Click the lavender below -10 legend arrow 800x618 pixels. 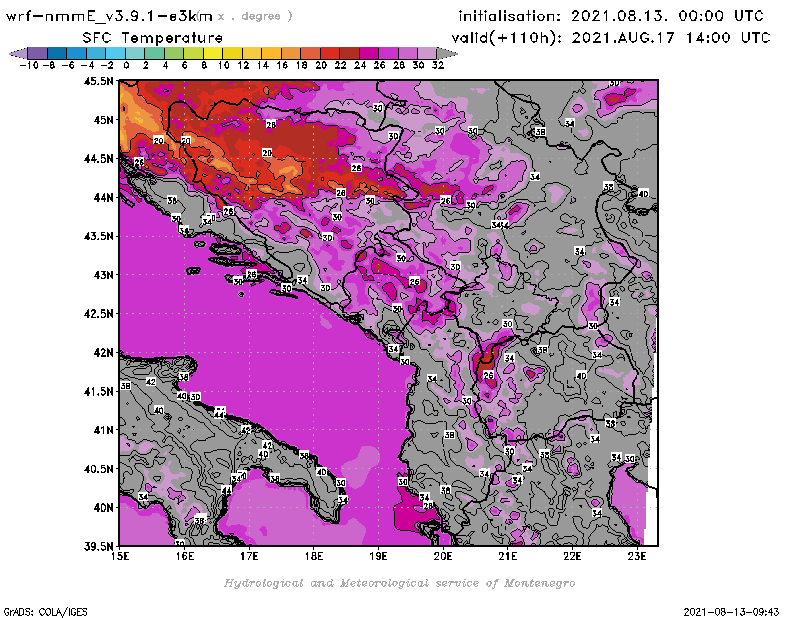19,53
